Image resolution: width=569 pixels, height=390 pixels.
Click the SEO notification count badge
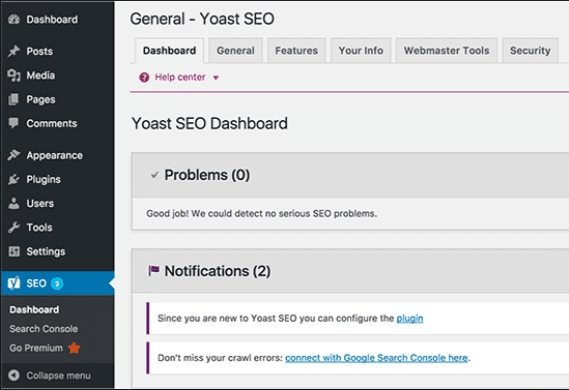[57, 283]
